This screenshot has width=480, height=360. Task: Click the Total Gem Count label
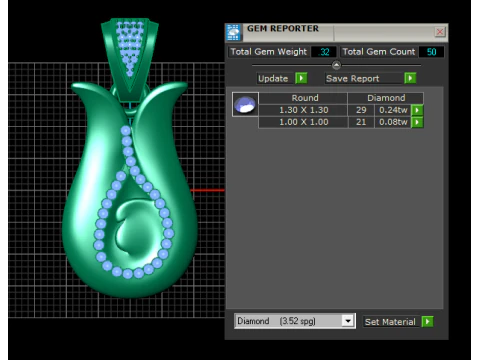[x=379, y=52]
